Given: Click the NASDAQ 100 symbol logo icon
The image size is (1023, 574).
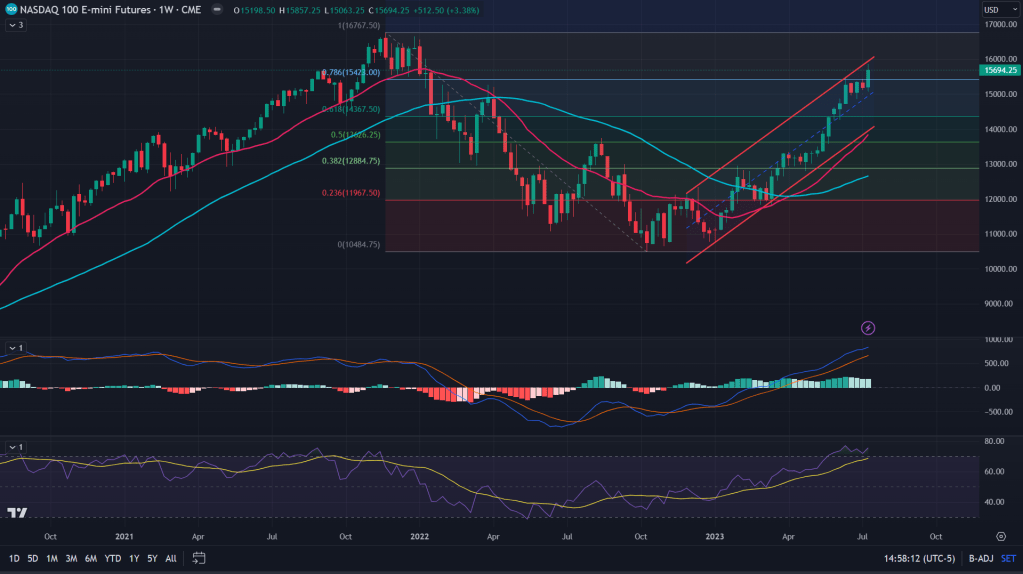Looking at the screenshot, I should (x=11, y=9).
